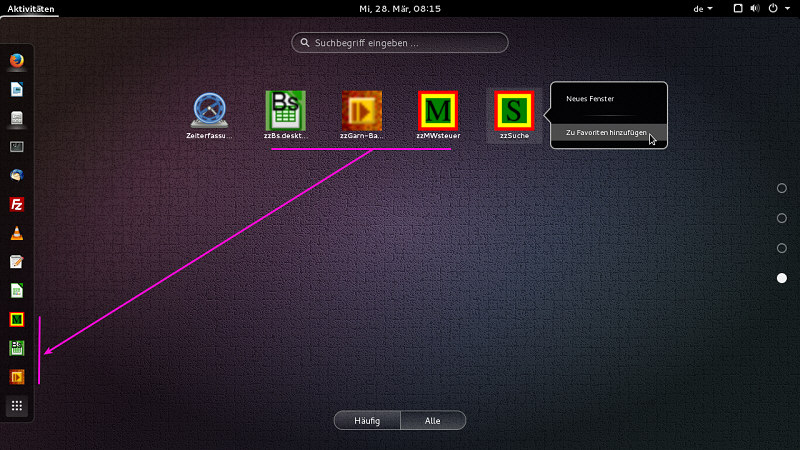Click the zzSuche application icon
Screen dimensions: 800x450
(x=514, y=110)
